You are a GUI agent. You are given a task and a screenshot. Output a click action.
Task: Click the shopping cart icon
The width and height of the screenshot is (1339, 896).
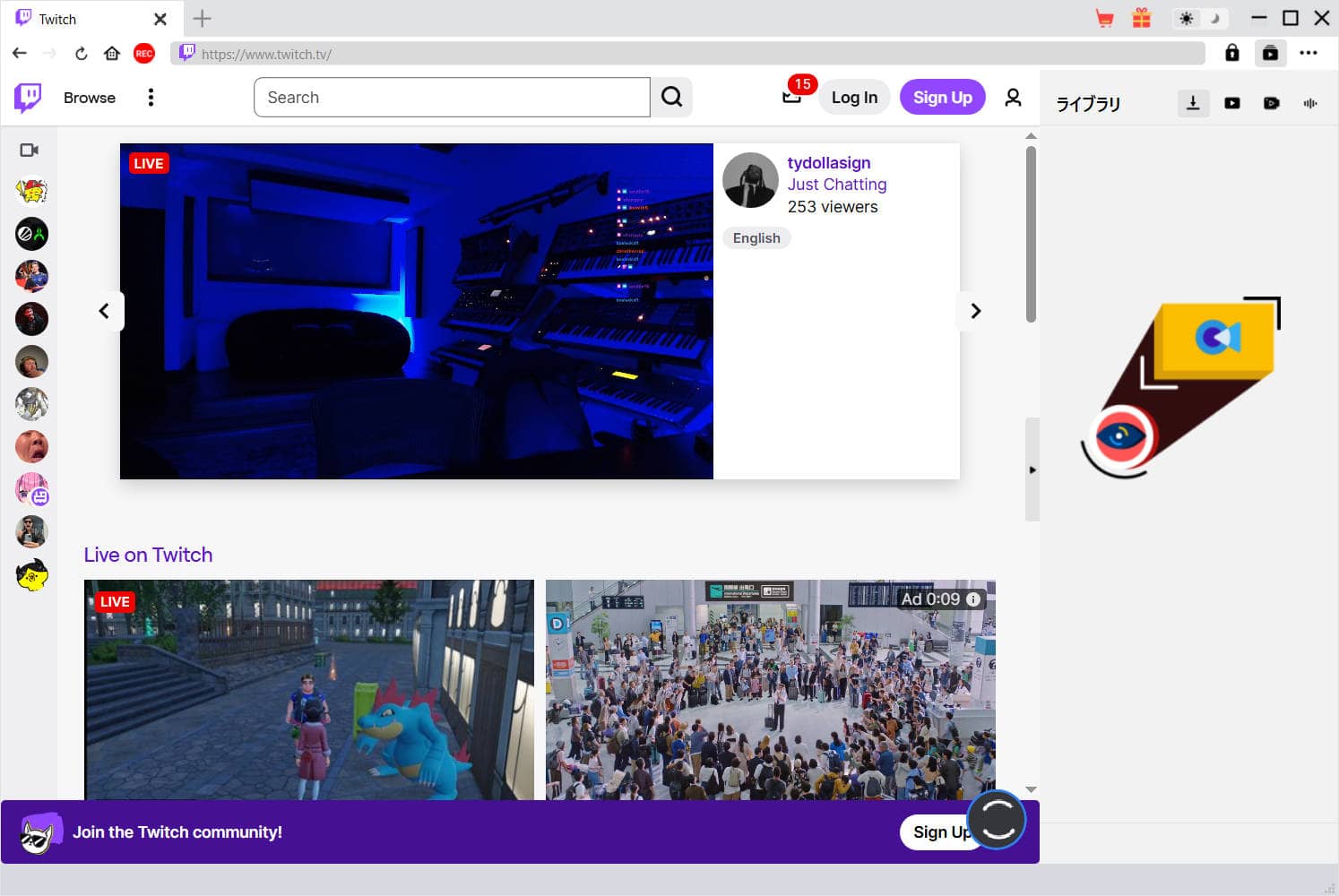[x=1105, y=17]
